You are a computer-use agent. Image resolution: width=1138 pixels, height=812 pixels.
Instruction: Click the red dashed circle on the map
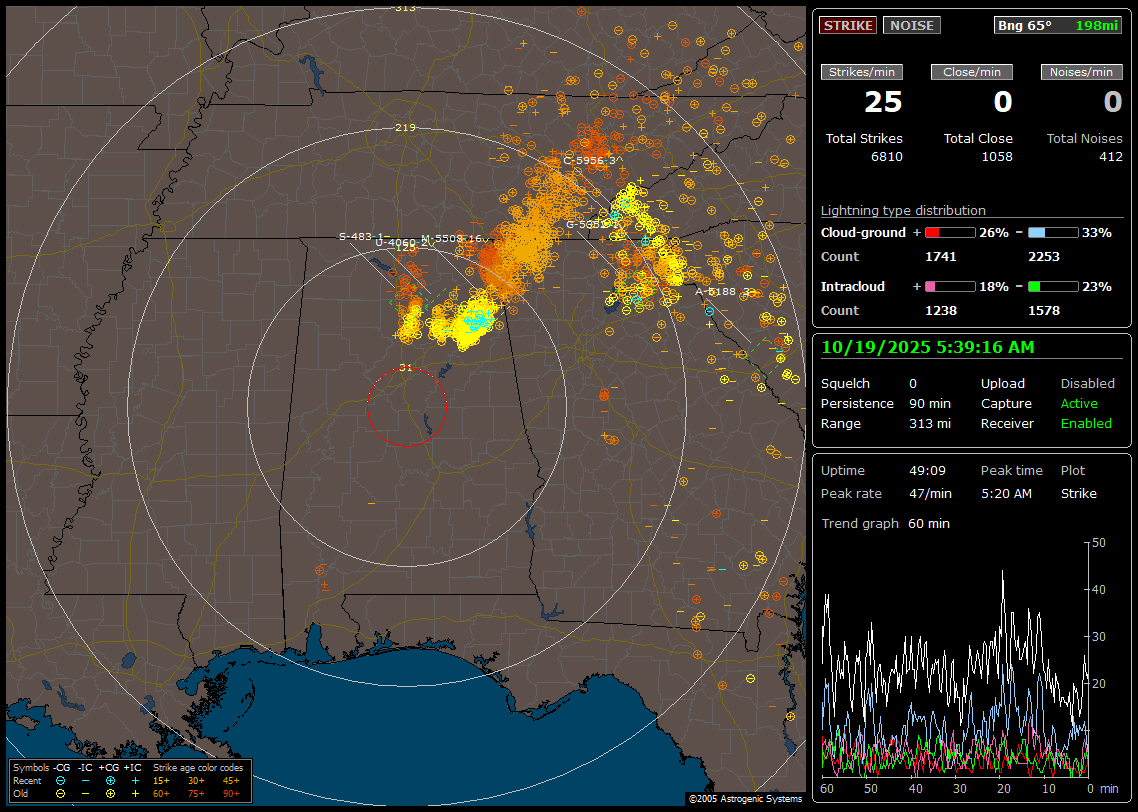pyautogui.click(x=406, y=406)
